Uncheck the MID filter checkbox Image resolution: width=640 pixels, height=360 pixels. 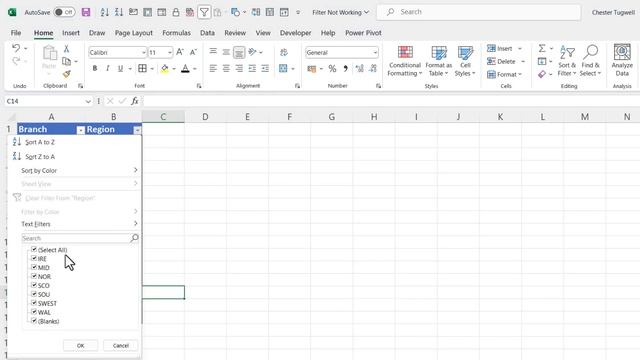tap(34, 267)
